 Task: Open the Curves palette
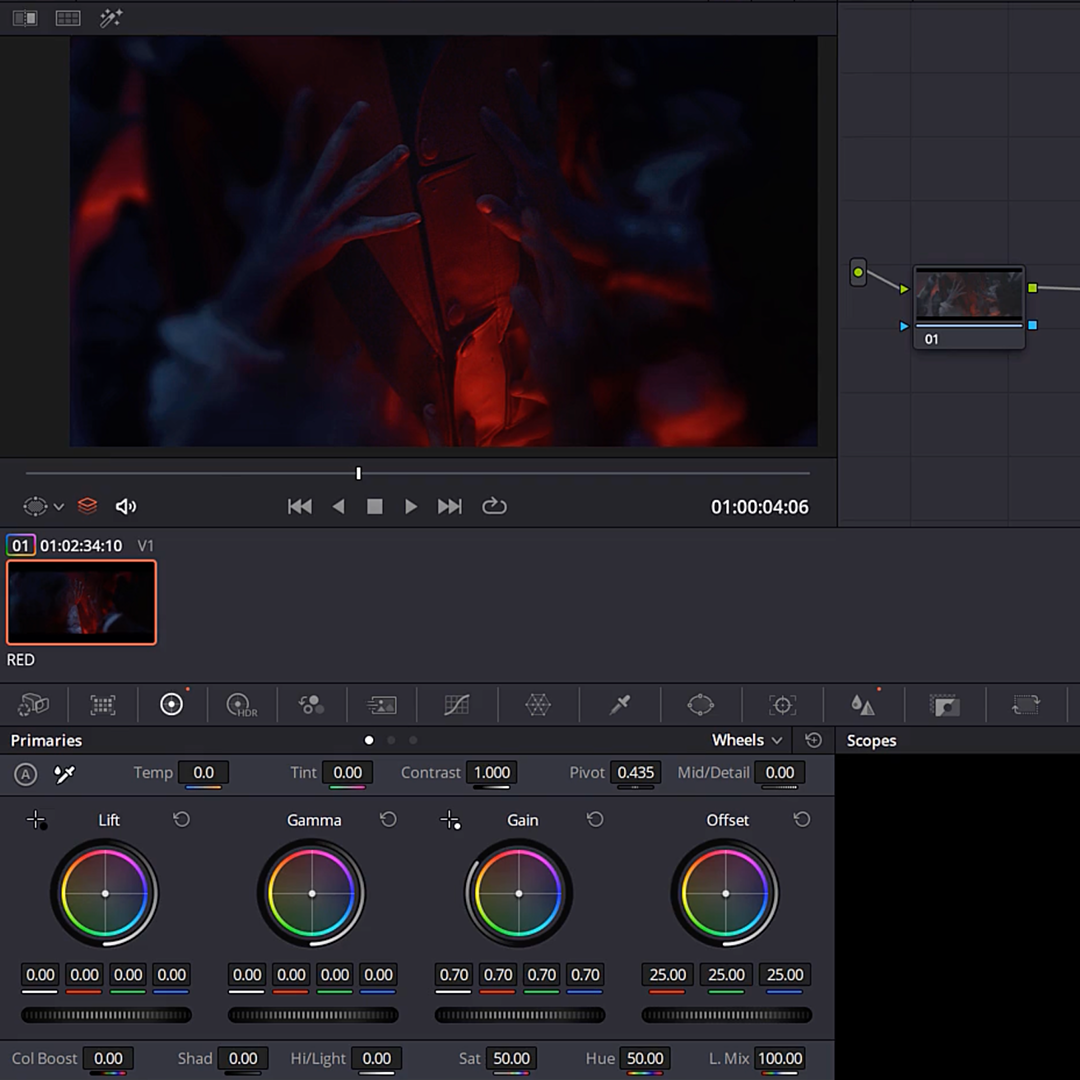point(456,705)
